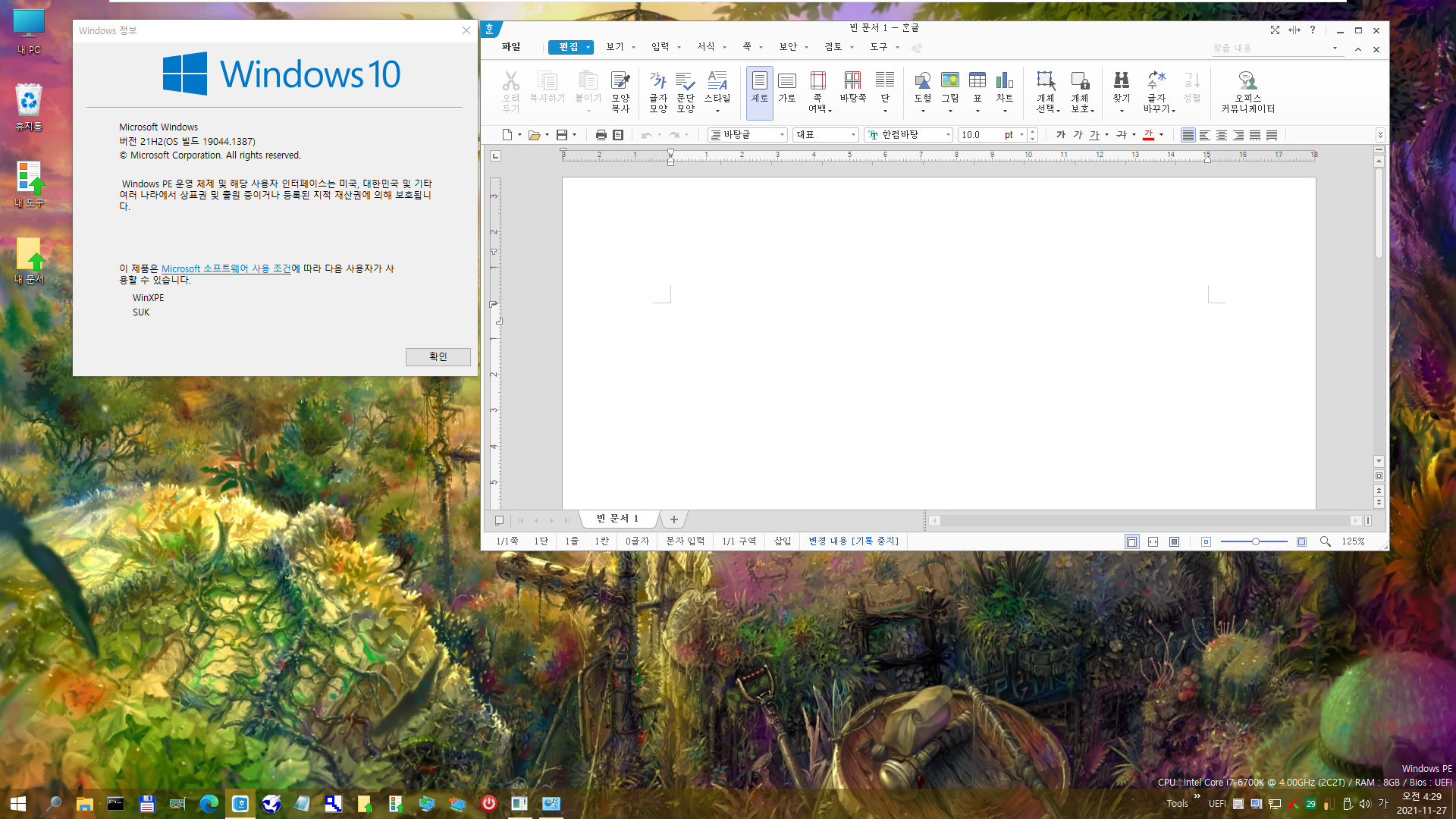Click the 개체 보호 object protect icon
Screen dimensions: 1456x819
coord(1081,92)
